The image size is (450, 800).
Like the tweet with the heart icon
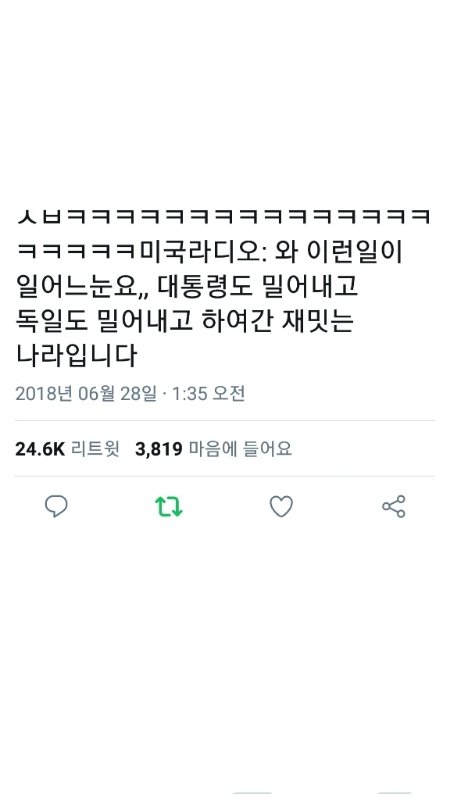(x=281, y=507)
